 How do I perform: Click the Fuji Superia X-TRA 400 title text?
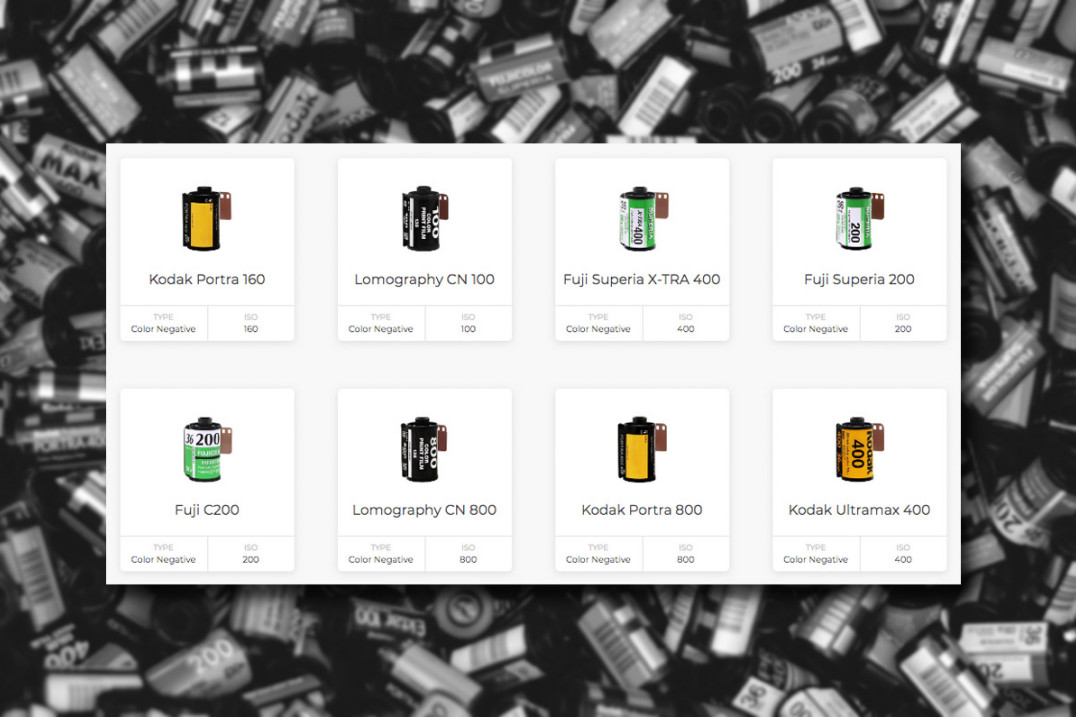[x=642, y=279]
